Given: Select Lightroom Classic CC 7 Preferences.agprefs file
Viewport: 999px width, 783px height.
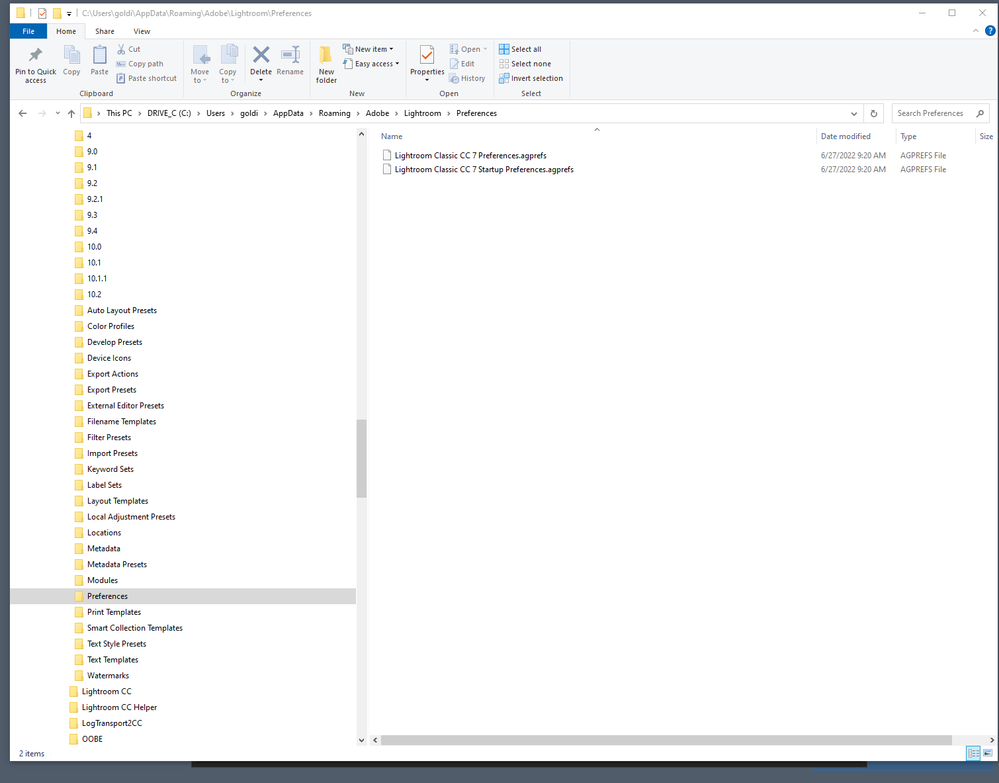Looking at the screenshot, I should [470, 155].
